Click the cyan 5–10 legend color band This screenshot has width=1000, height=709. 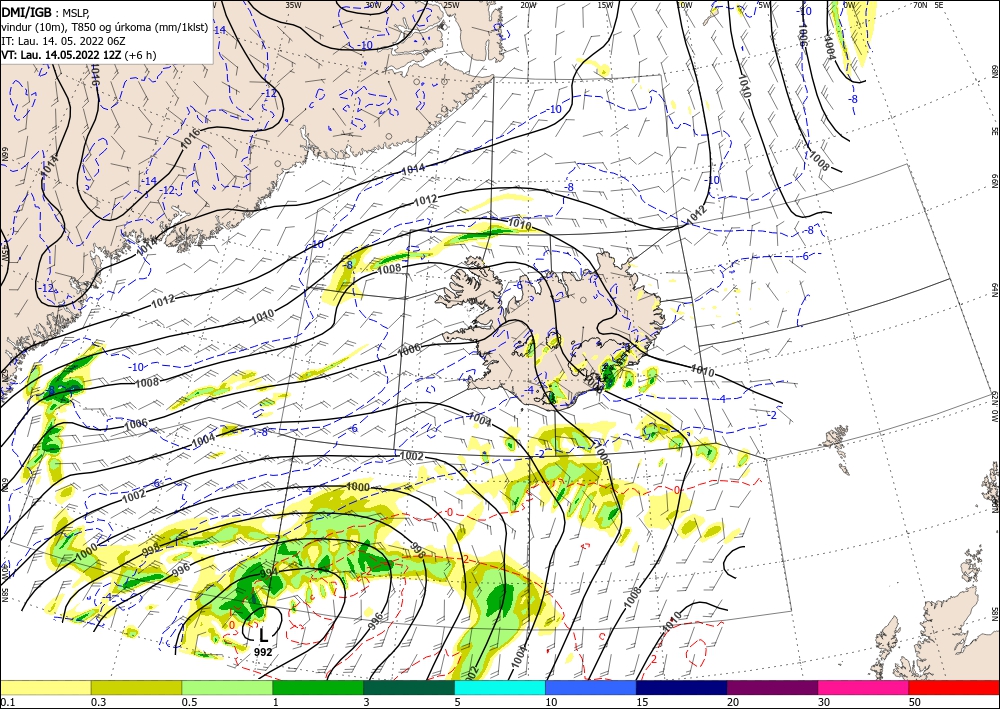click(500, 687)
